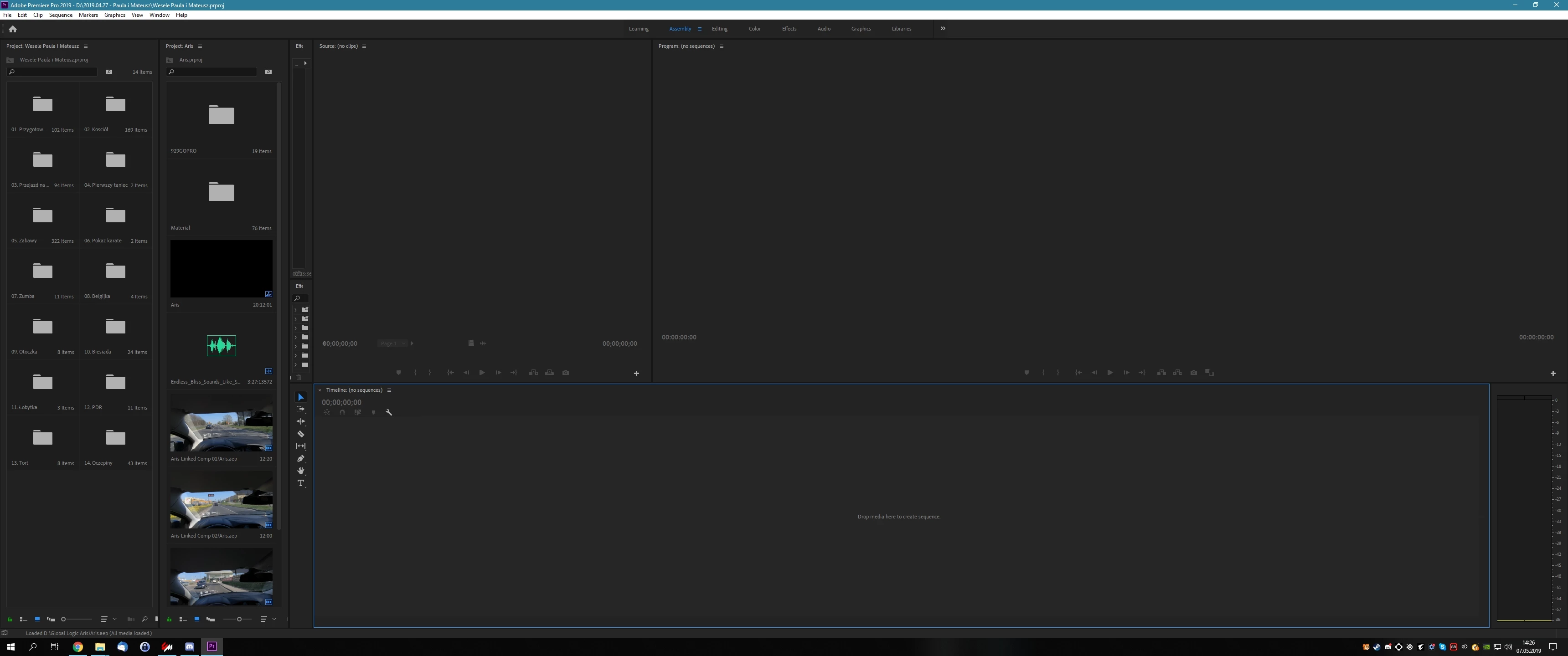
Task: Switch Aris project panel to list view
Action: pyautogui.click(x=183, y=619)
